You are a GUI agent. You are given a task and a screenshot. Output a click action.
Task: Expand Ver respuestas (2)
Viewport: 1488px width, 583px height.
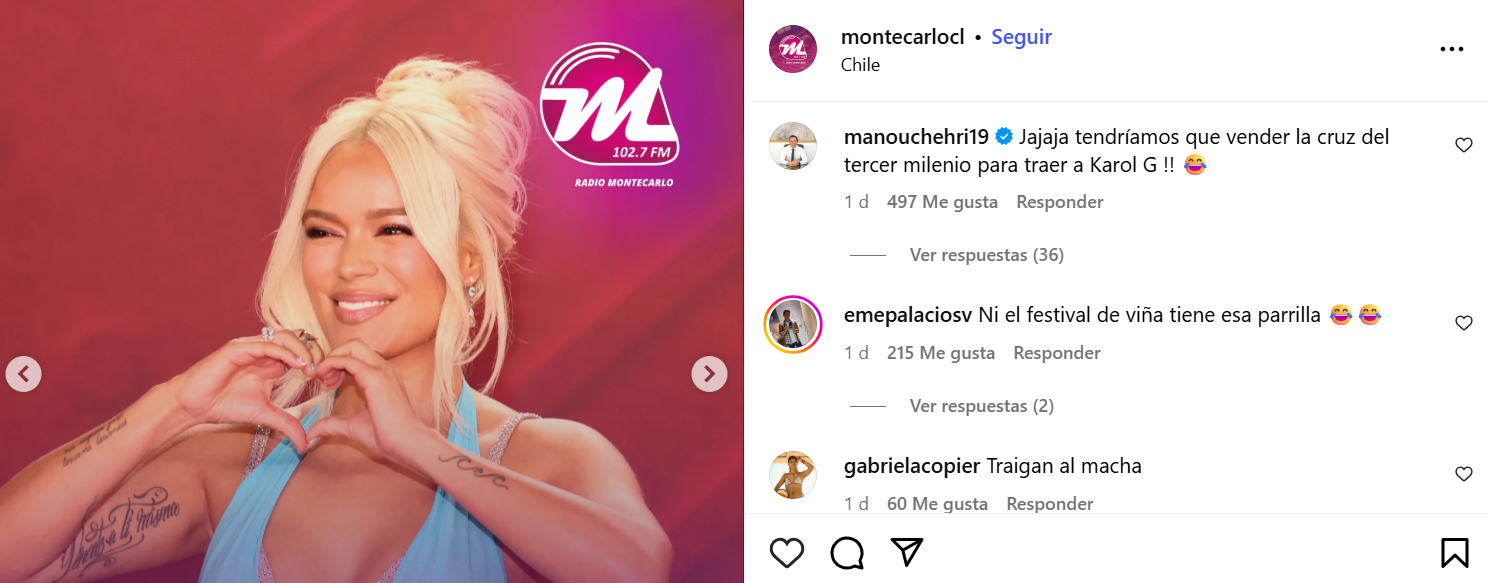point(981,406)
